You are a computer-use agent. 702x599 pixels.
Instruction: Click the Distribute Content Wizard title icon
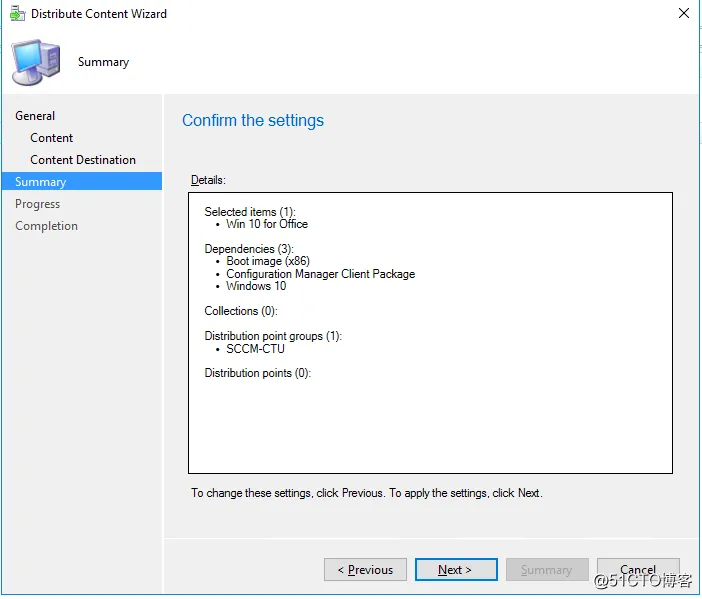pyautogui.click(x=17, y=14)
